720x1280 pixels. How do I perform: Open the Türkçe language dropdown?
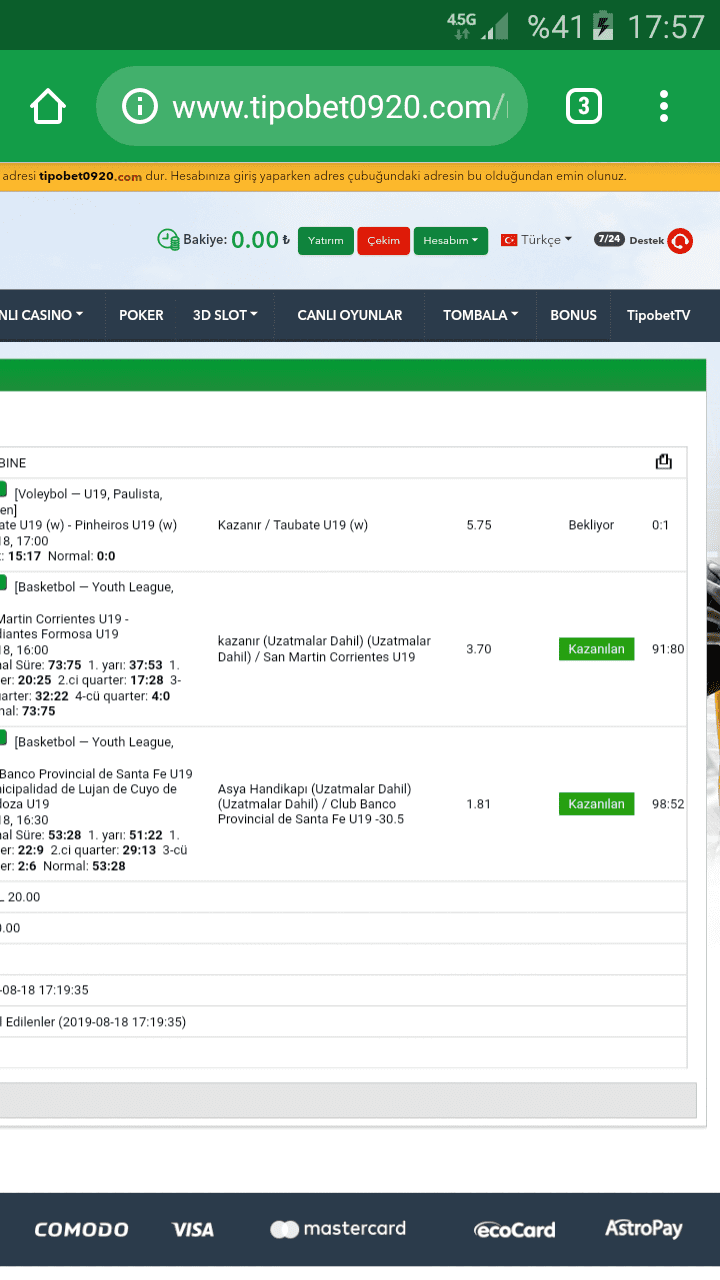pos(546,240)
